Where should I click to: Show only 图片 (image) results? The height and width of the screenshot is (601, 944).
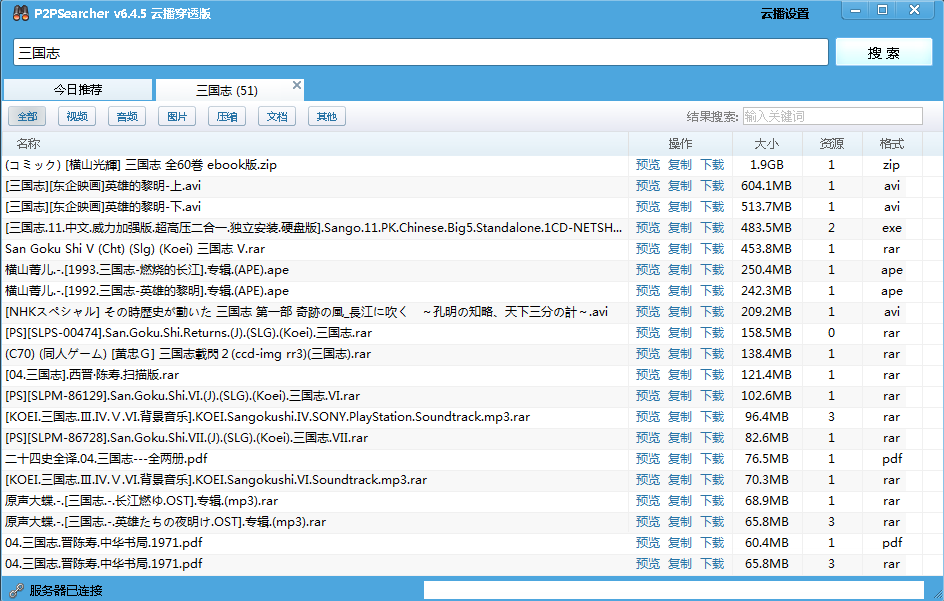click(x=177, y=117)
